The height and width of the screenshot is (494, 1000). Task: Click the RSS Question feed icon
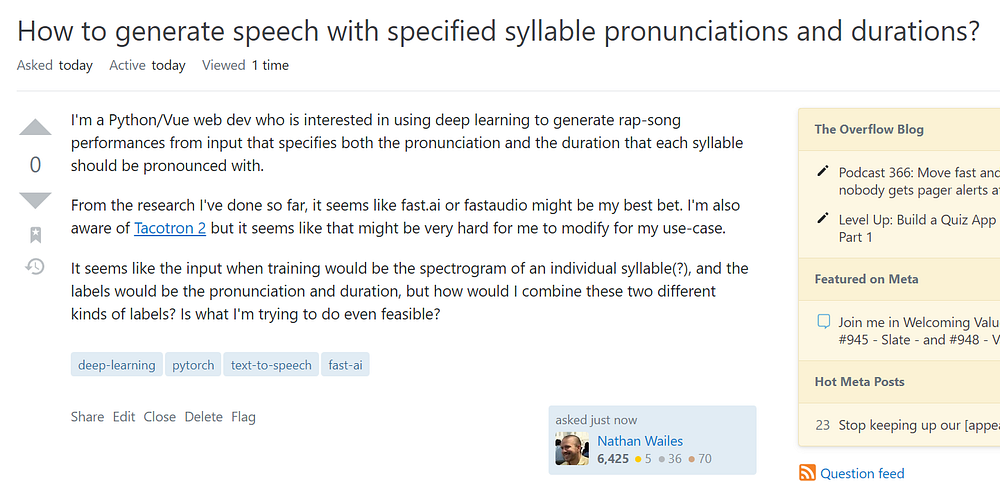pyautogui.click(x=807, y=473)
